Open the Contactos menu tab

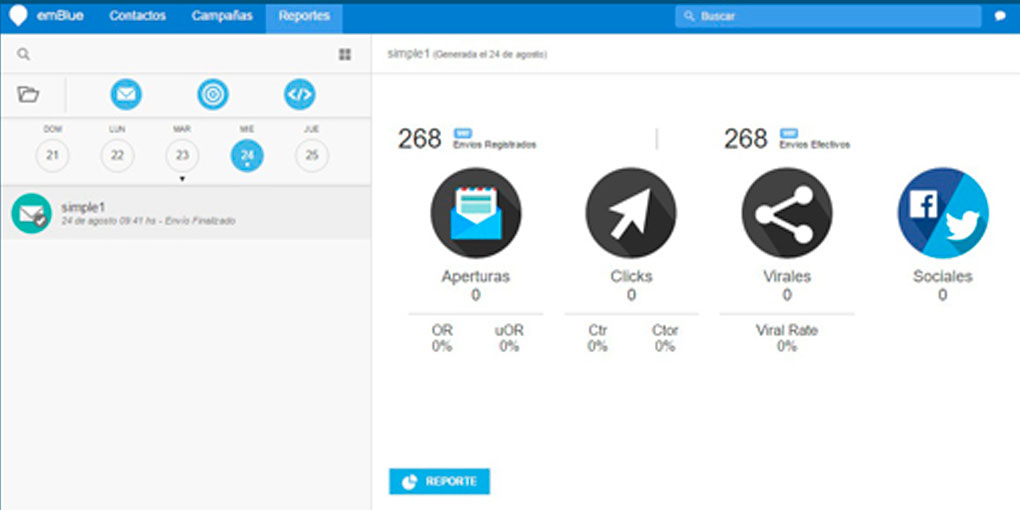click(x=137, y=16)
